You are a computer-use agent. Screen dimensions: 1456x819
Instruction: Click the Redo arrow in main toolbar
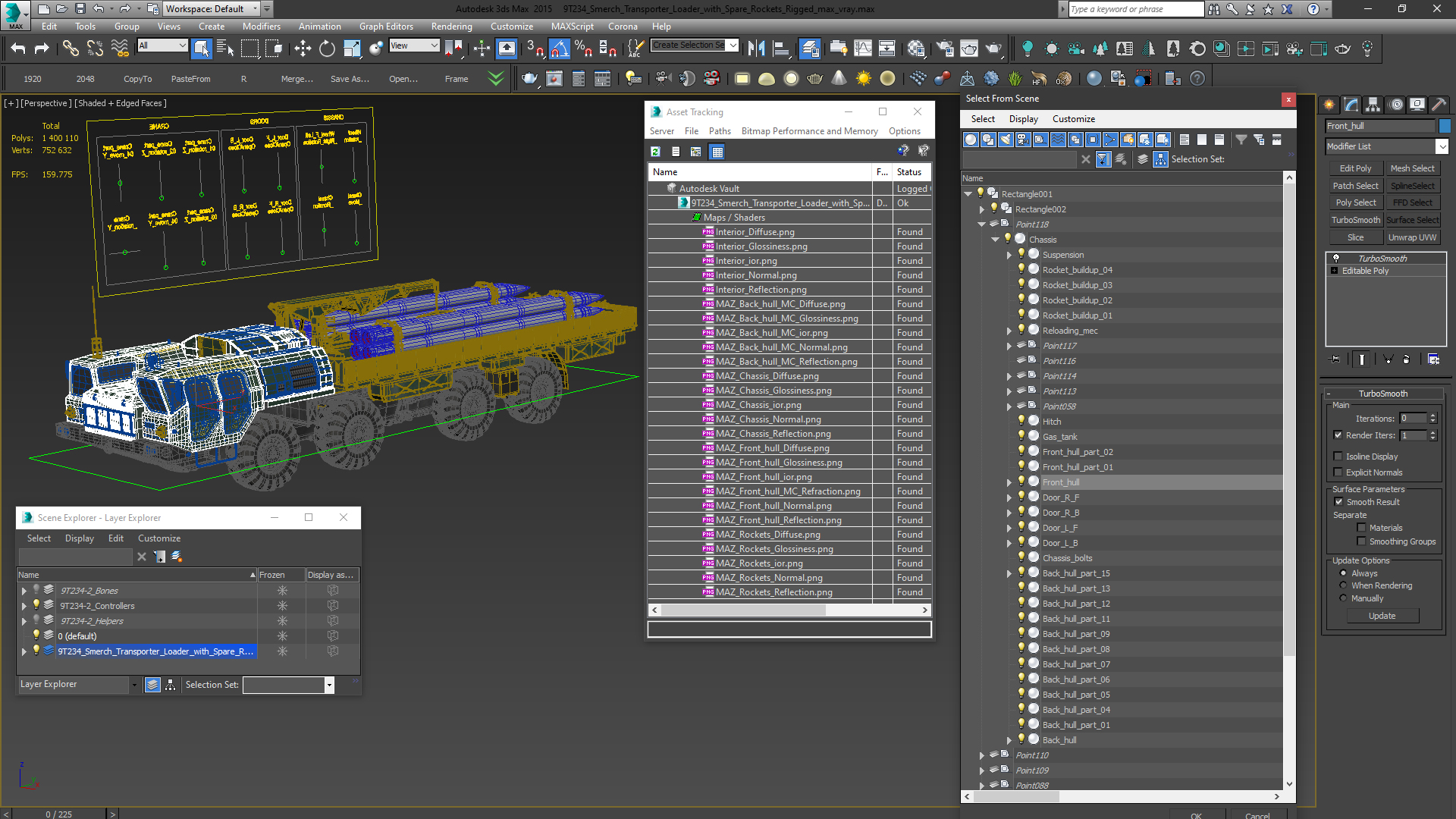pos(42,49)
